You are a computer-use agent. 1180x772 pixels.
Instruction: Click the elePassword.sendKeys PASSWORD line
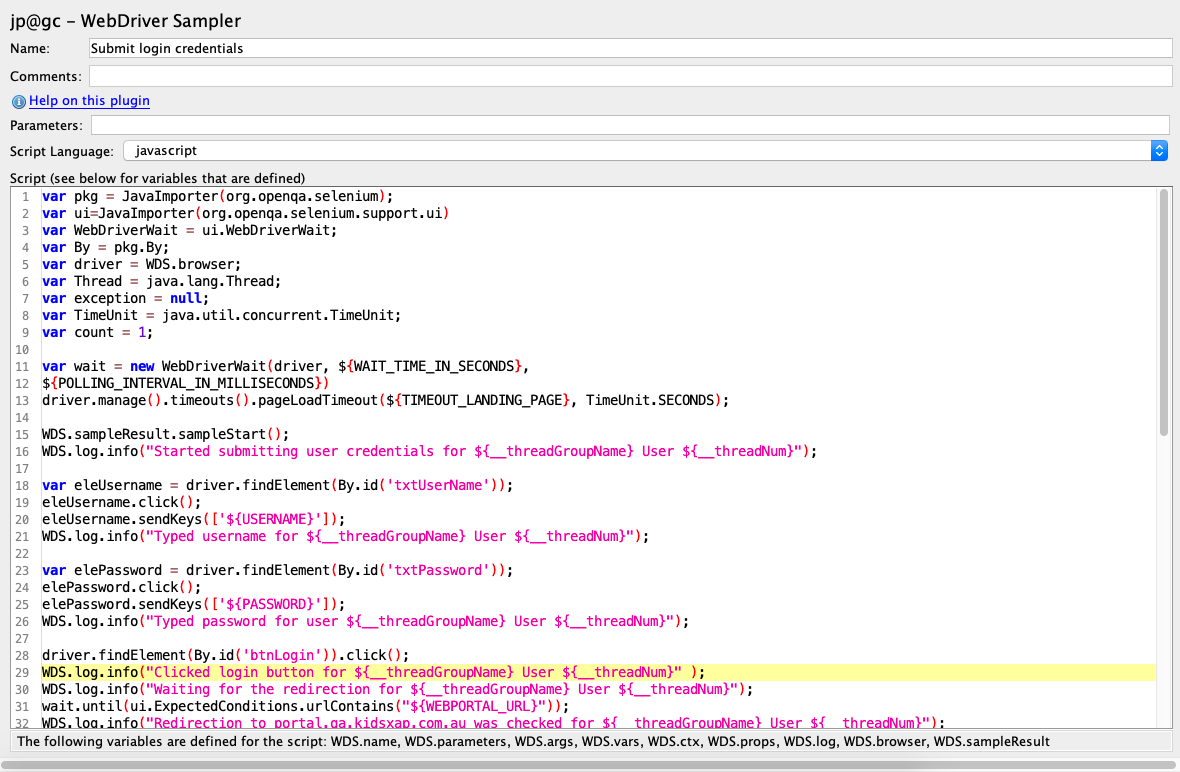point(193,604)
